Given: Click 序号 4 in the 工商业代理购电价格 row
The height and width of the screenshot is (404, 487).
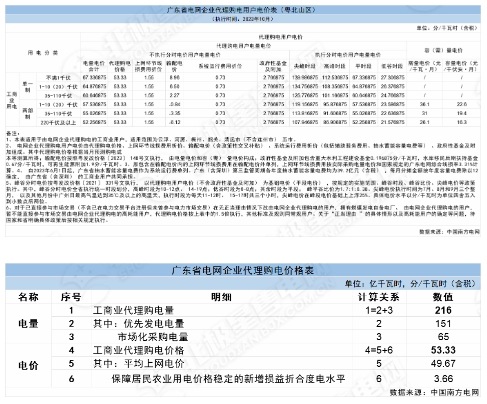Looking at the screenshot, I should [x=71, y=350].
